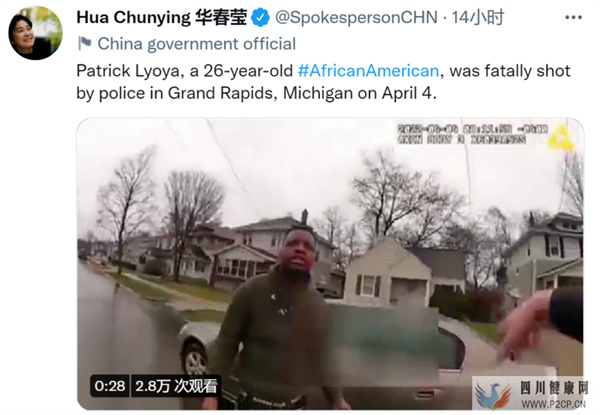The width and height of the screenshot is (600, 415).
Task: Click the phoenix bird watermark logo
Action: [494, 395]
